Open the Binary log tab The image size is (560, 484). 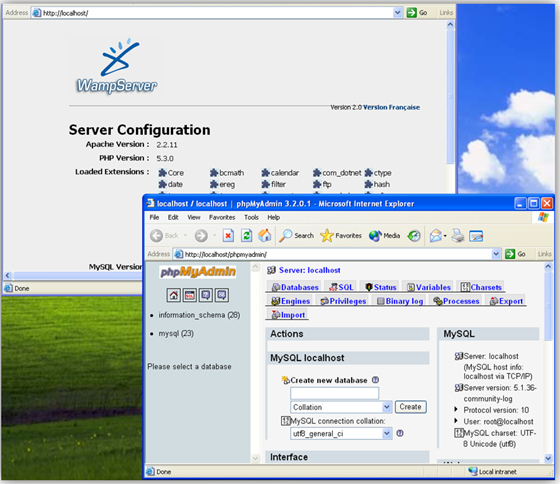400,301
